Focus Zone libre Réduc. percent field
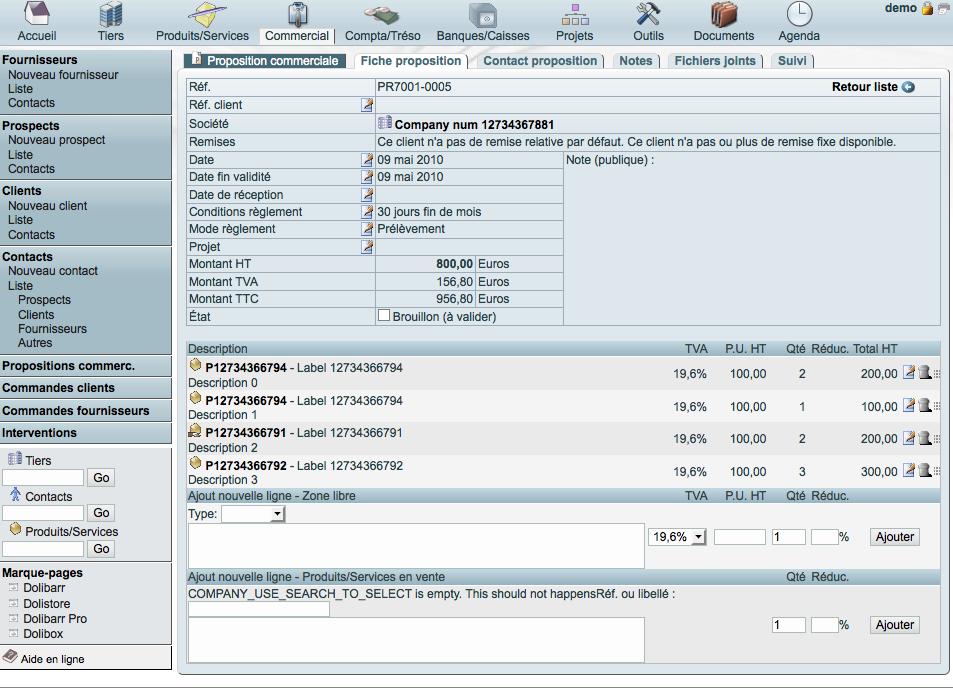953x688 pixels. (x=825, y=537)
